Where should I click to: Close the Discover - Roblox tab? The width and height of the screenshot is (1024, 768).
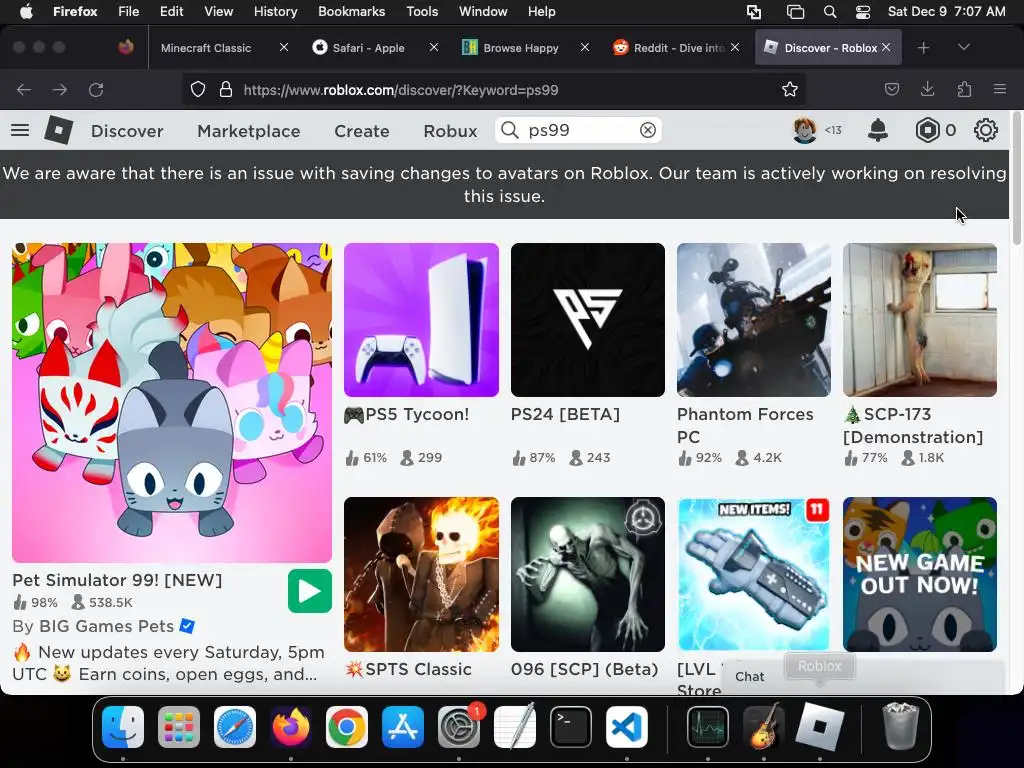point(886,47)
